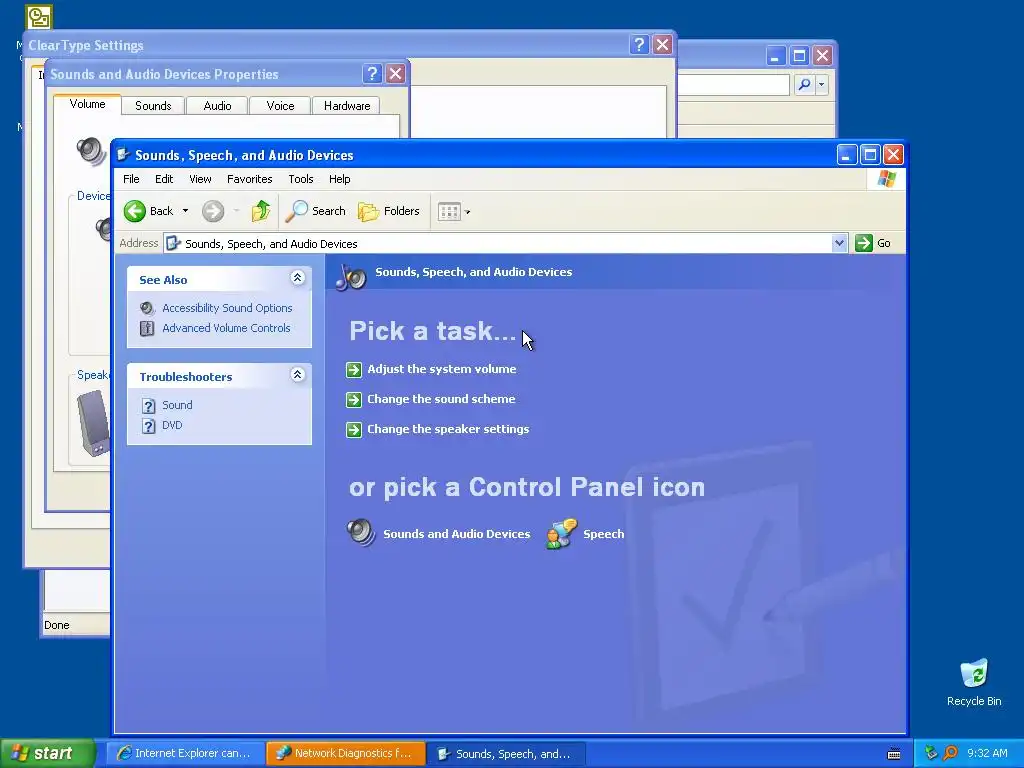Open the Speech control panel icon

pos(562,534)
